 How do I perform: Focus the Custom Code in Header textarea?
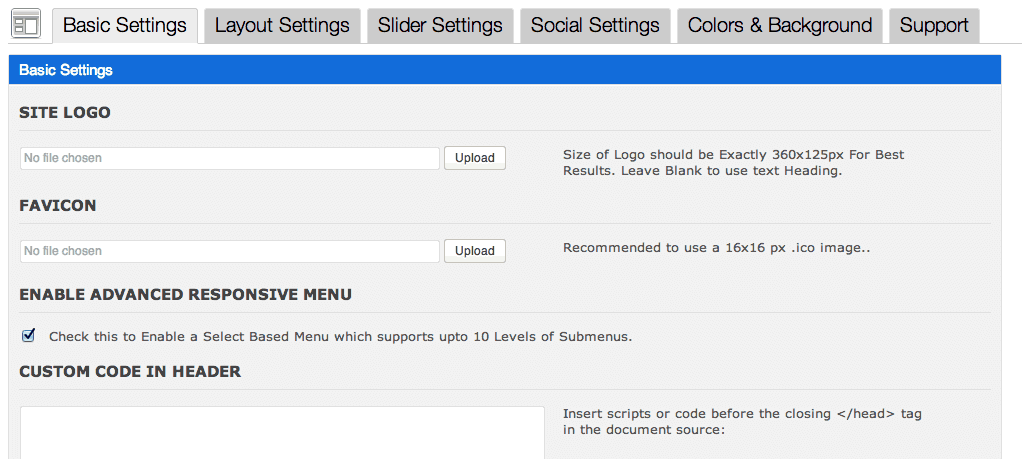(x=282, y=433)
